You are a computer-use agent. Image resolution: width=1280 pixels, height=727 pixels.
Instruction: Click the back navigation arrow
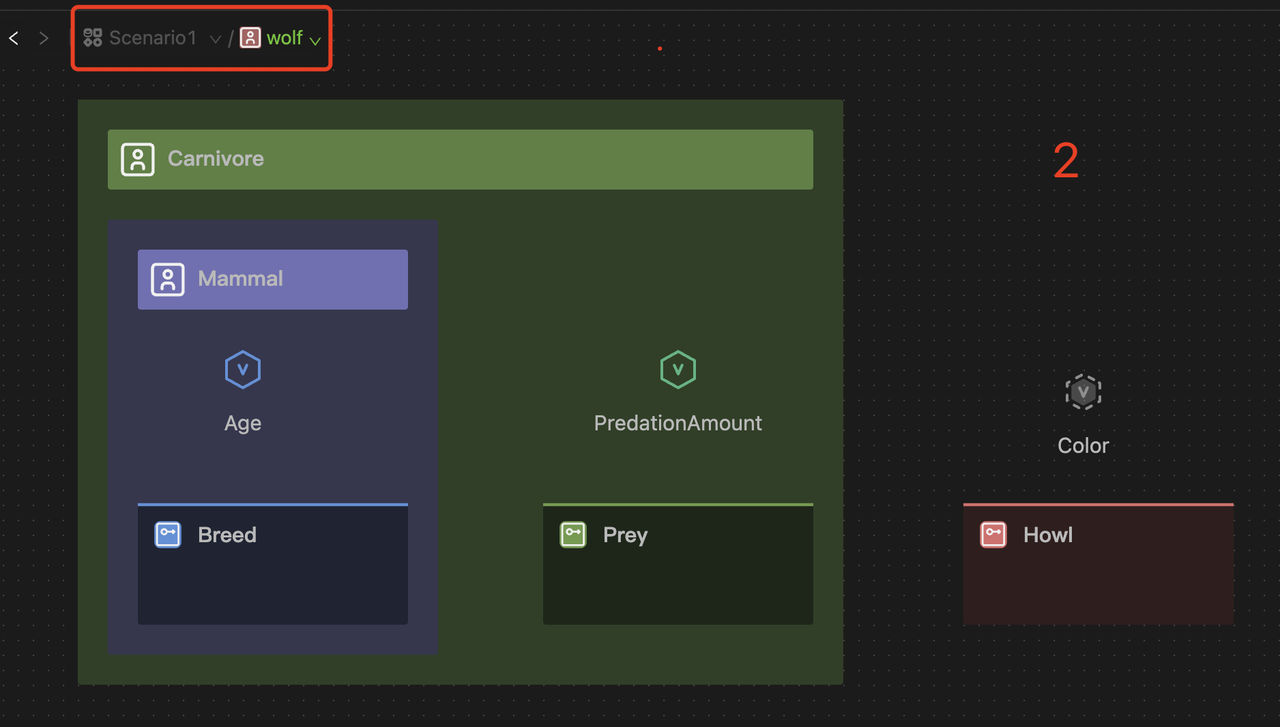14,38
